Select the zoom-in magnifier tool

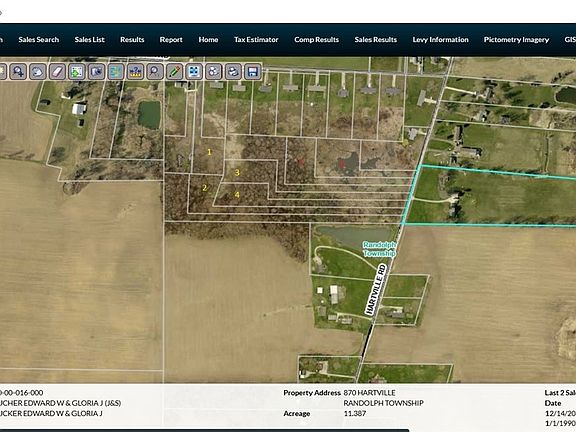(x=18, y=72)
